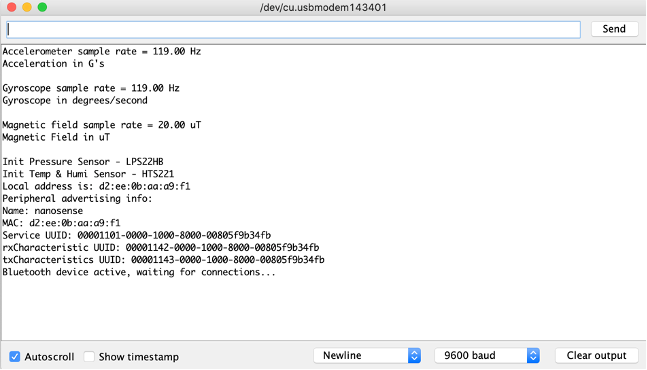Click the txCharacteristics UUID 00001143 line
647x370 pixels.
163,260
